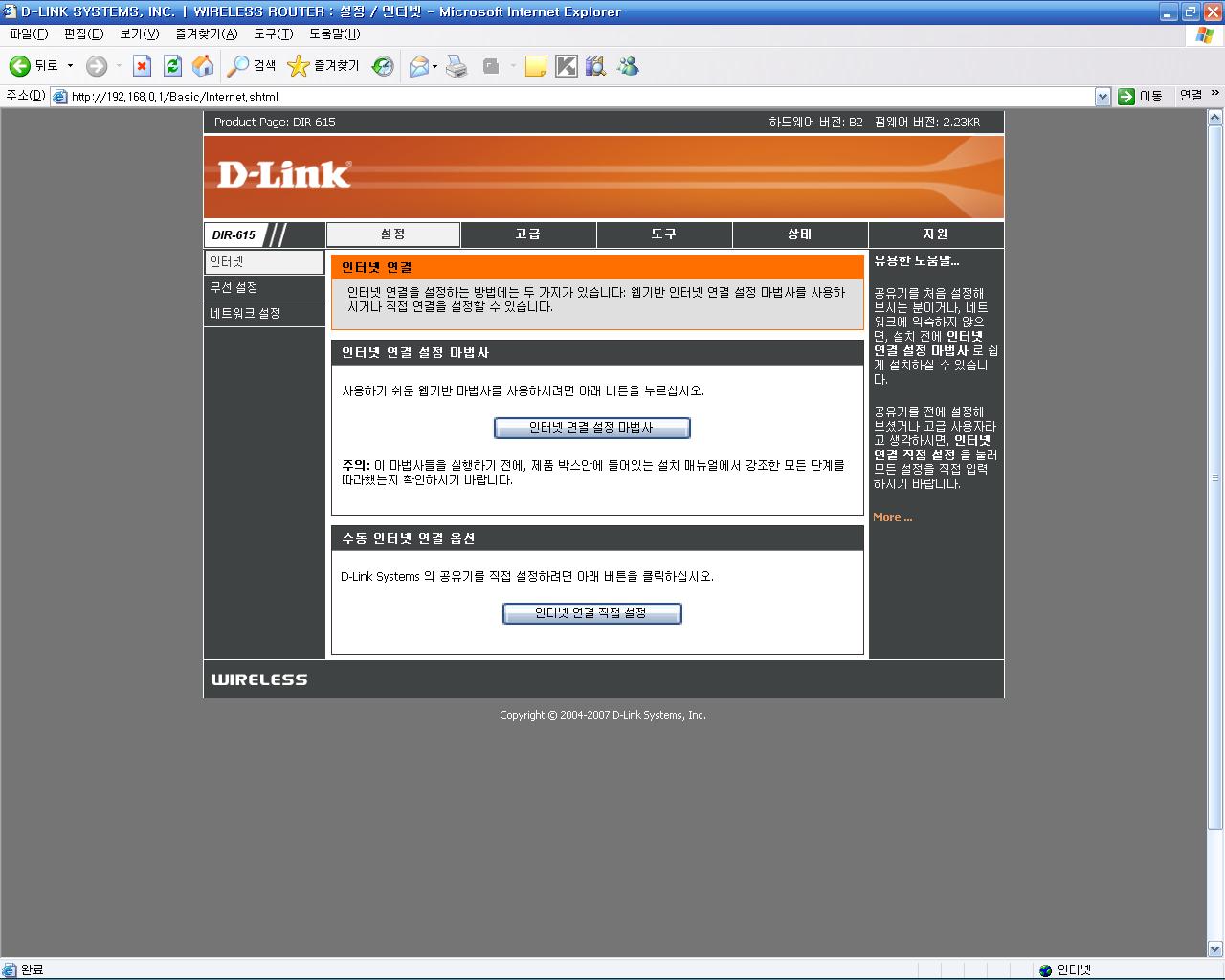Open the address bar dropdown arrow
Screen dimensions: 1225x980
tap(1102, 97)
